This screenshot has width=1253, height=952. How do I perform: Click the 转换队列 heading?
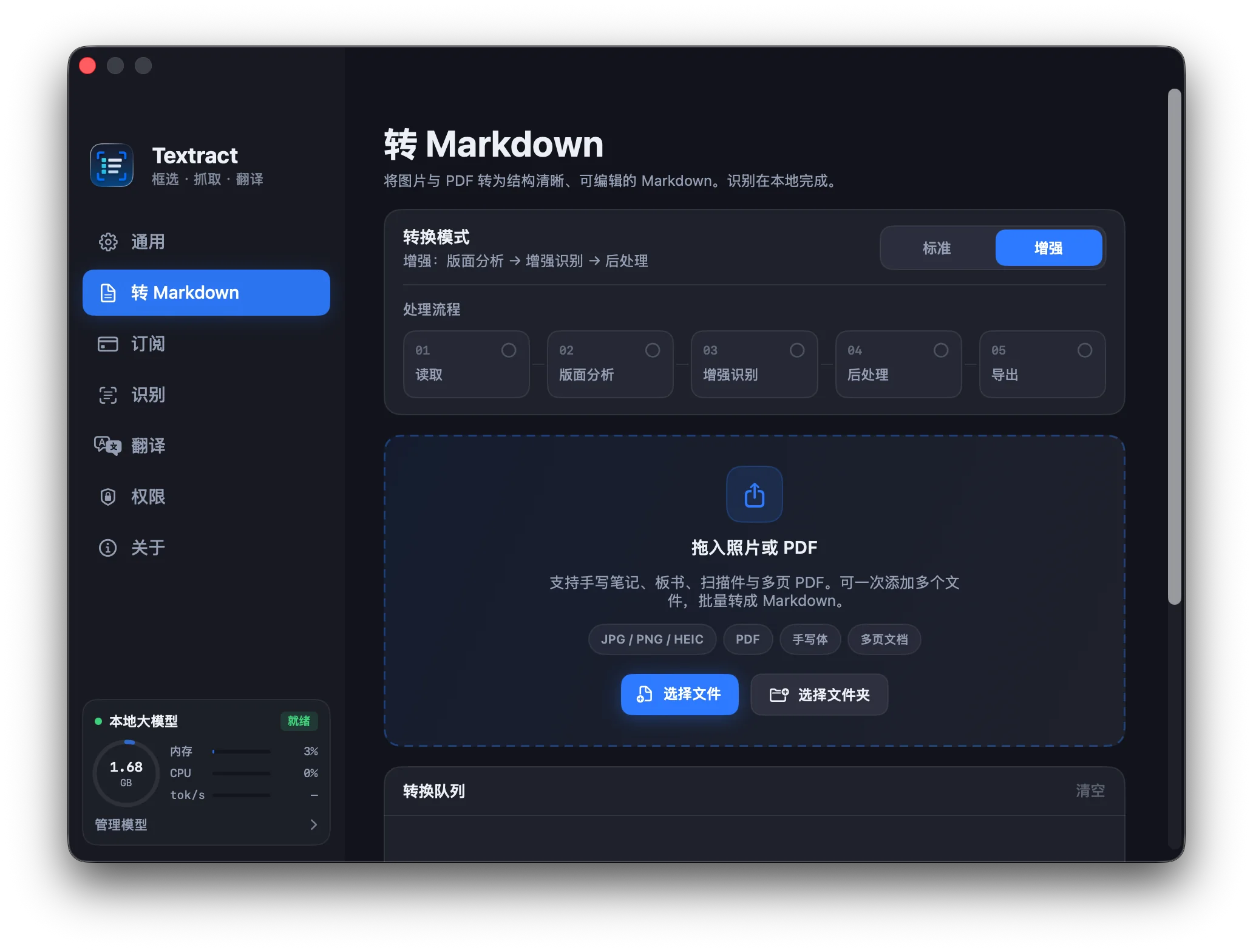point(434,790)
